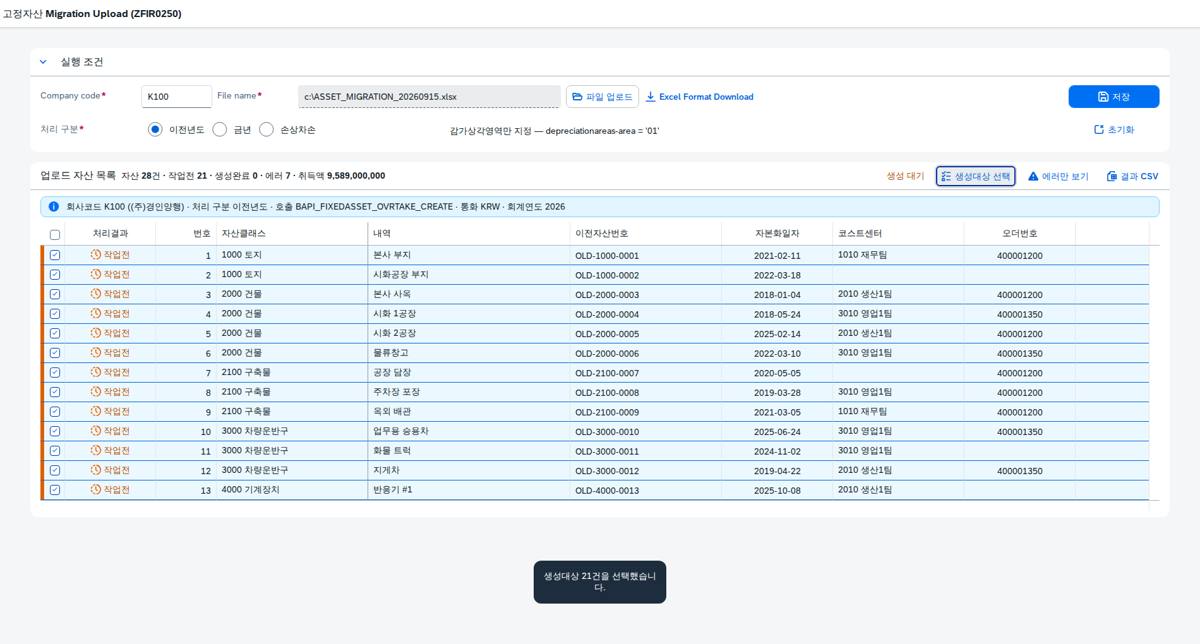Uncheck the row 9 옥외 배관 checkbox
The width and height of the screenshot is (1200, 644).
click(55, 412)
